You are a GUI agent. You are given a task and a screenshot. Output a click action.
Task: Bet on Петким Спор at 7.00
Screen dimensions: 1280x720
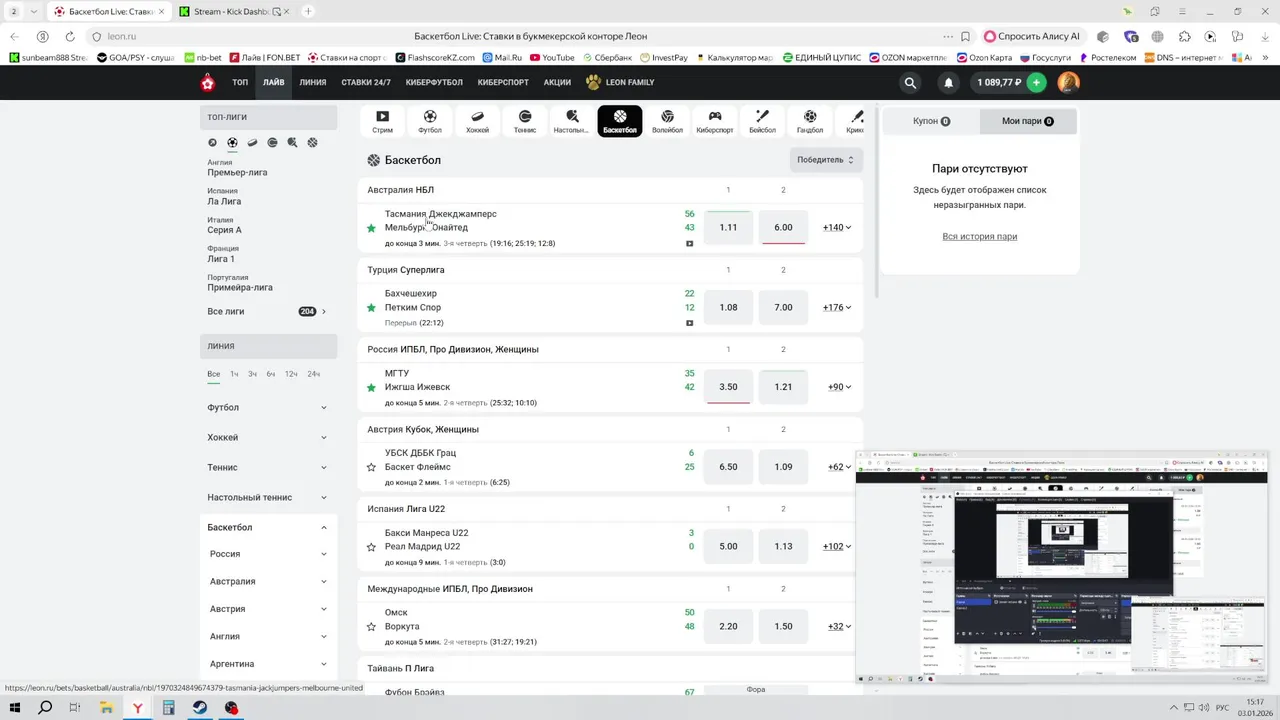click(x=783, y=308)
